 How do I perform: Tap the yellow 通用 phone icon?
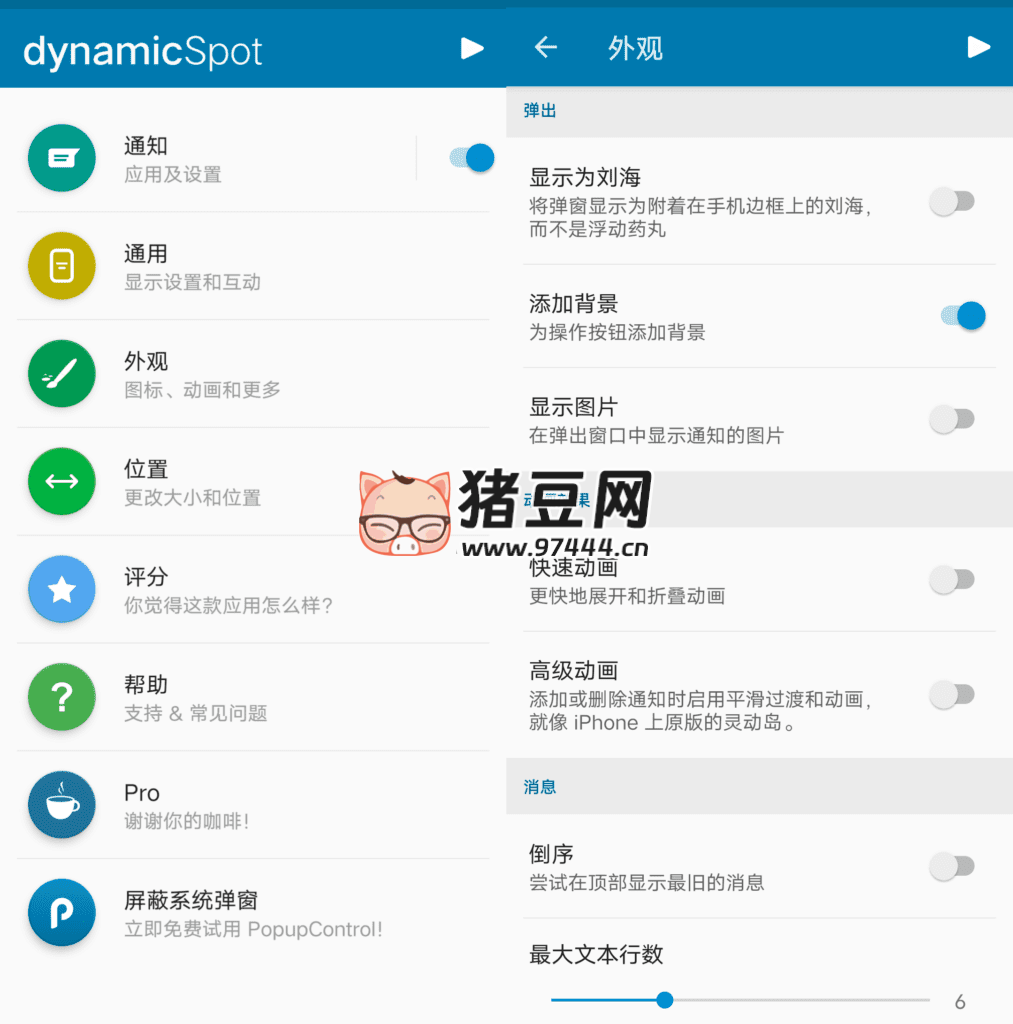[62, 266]
